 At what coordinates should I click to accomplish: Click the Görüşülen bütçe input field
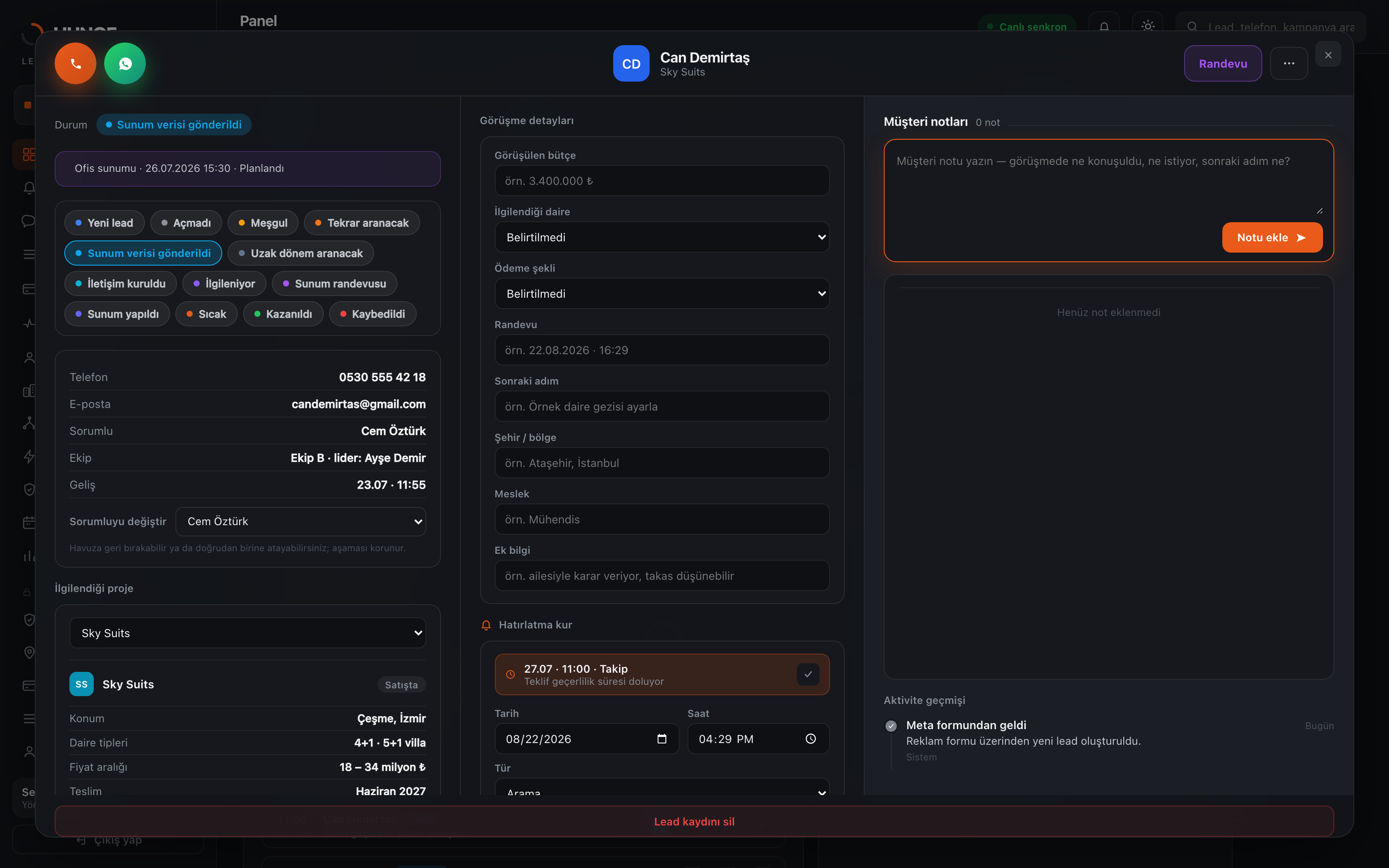point(662,181)
